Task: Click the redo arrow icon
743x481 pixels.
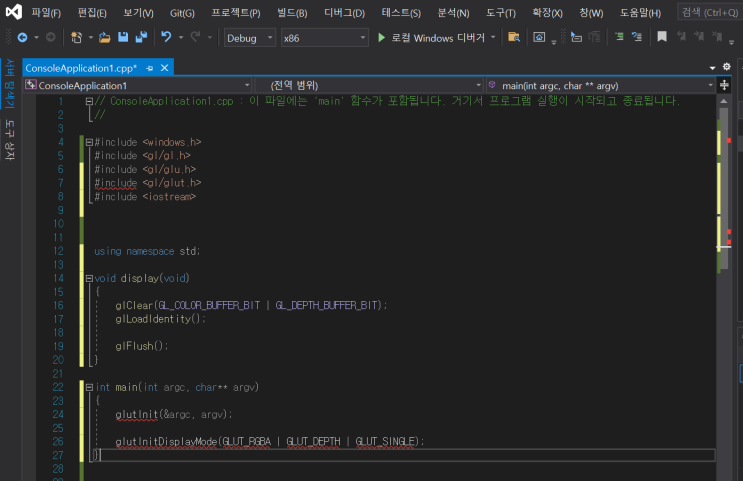Action: click(195, 37)
